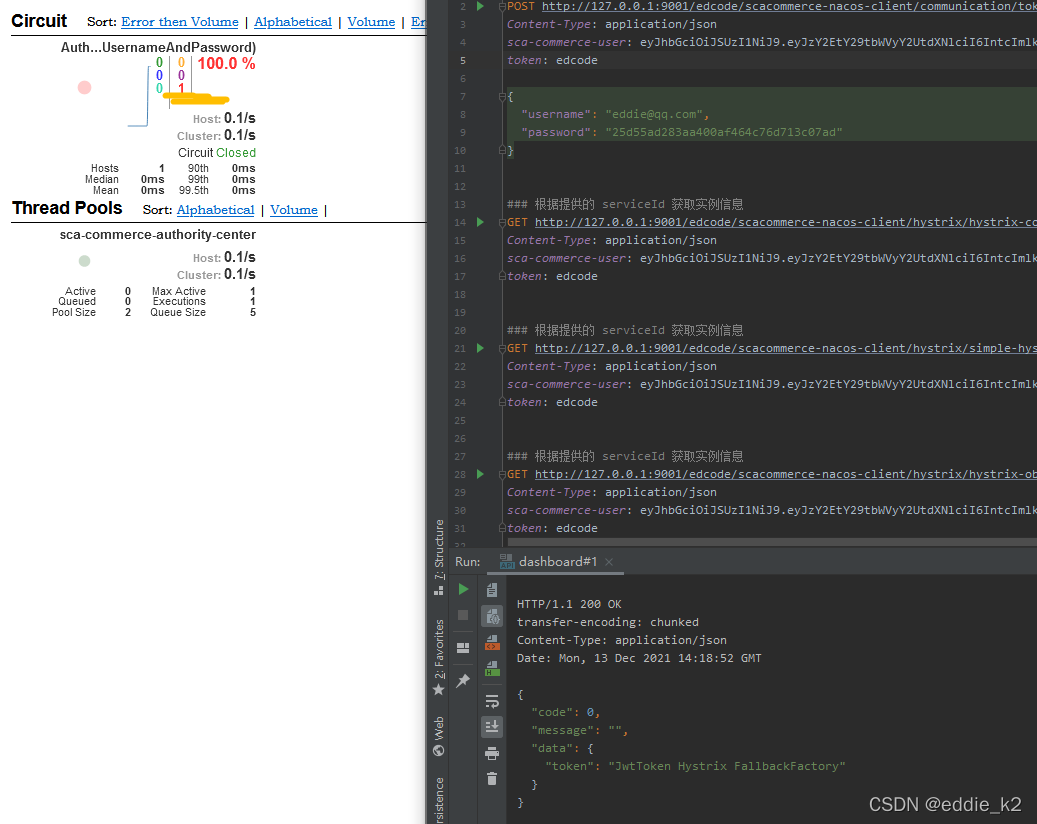Click the Queue Size value 5
The image size is (1037, 824).
click(x=253, y=312)
